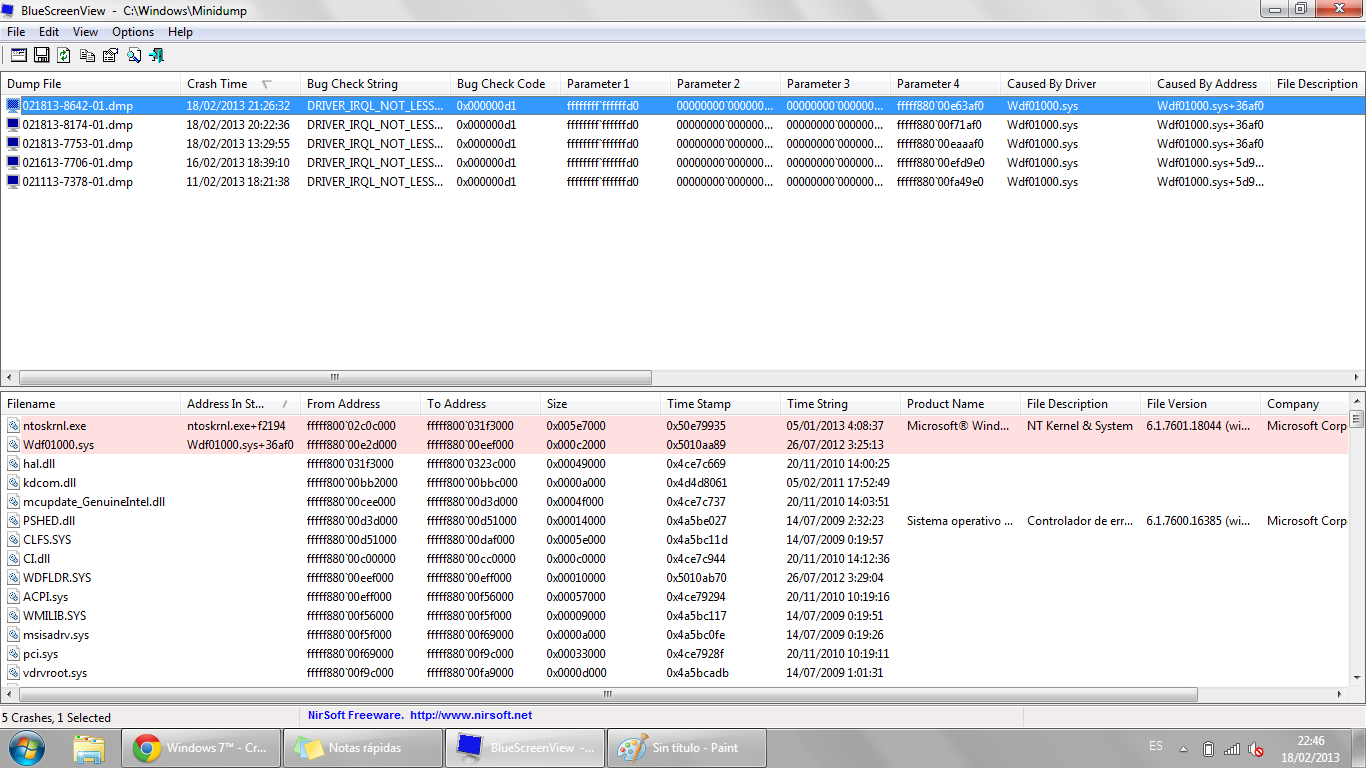The width and height of the screenshot is (1366, 768).
Task: Click the network signal tray icon
Action: click(1232, 748)
